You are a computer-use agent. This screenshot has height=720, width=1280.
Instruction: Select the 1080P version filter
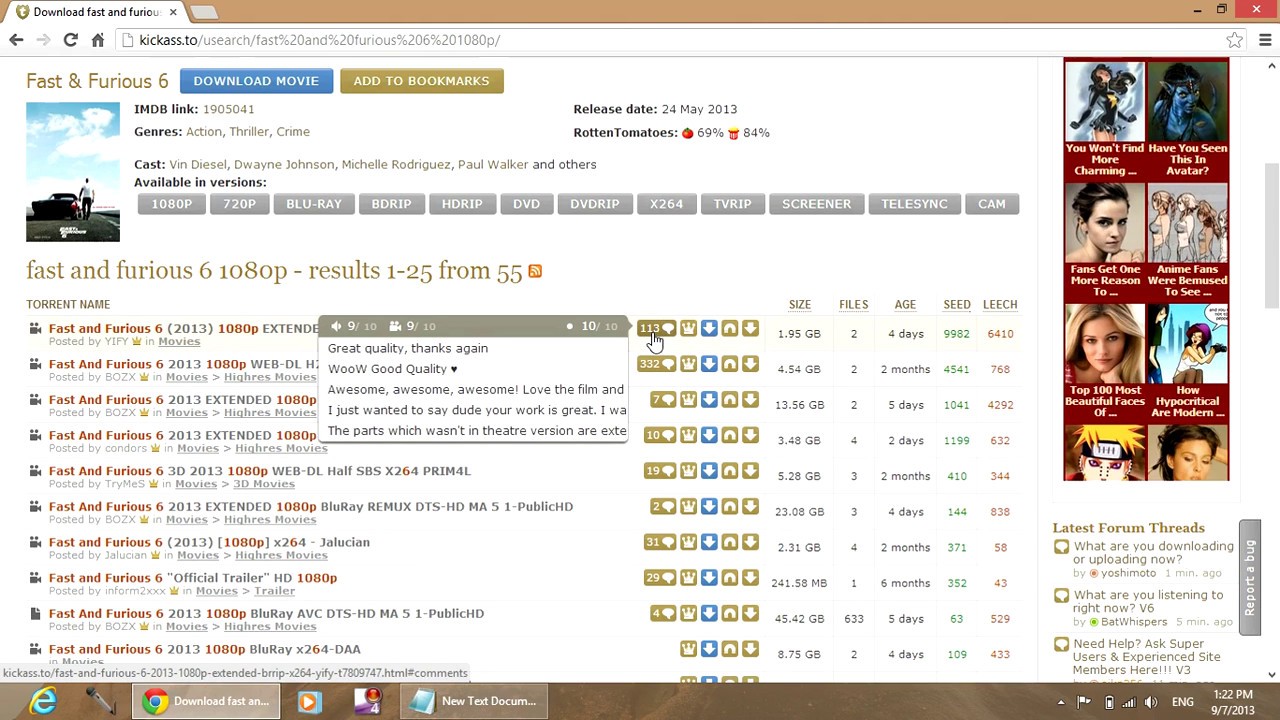point(171,204)
